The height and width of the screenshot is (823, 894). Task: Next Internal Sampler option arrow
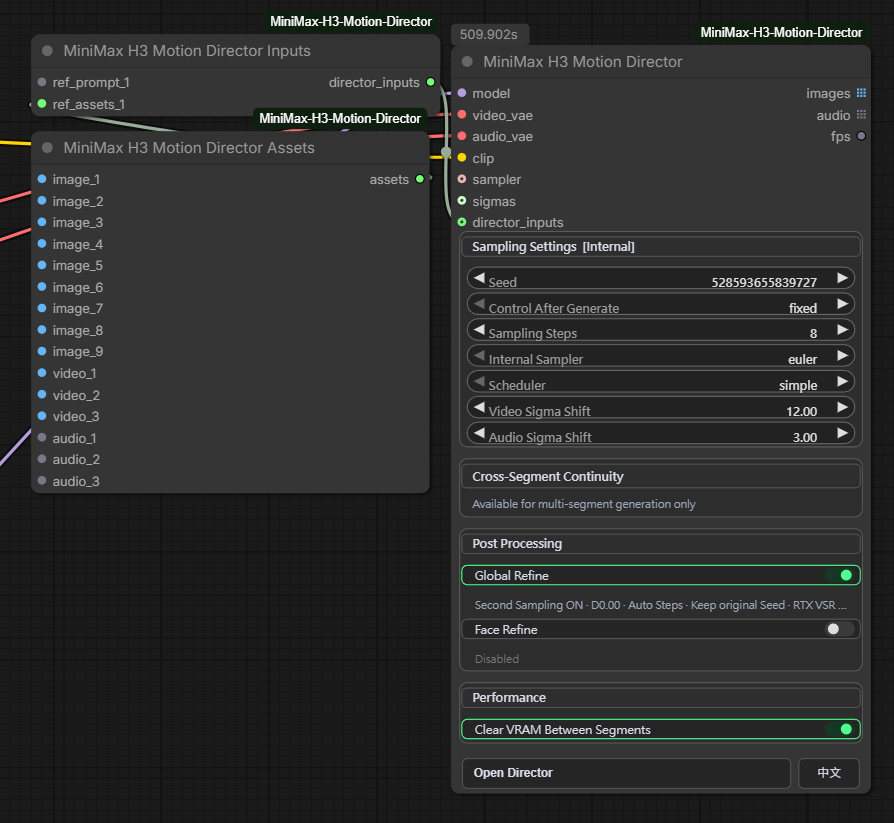842,355
